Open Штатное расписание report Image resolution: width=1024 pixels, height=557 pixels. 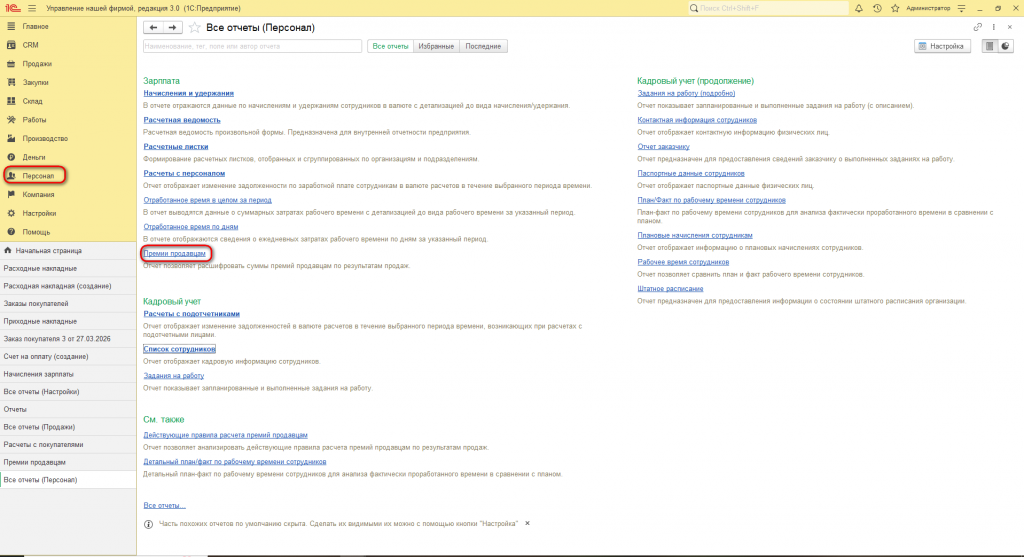670,289
